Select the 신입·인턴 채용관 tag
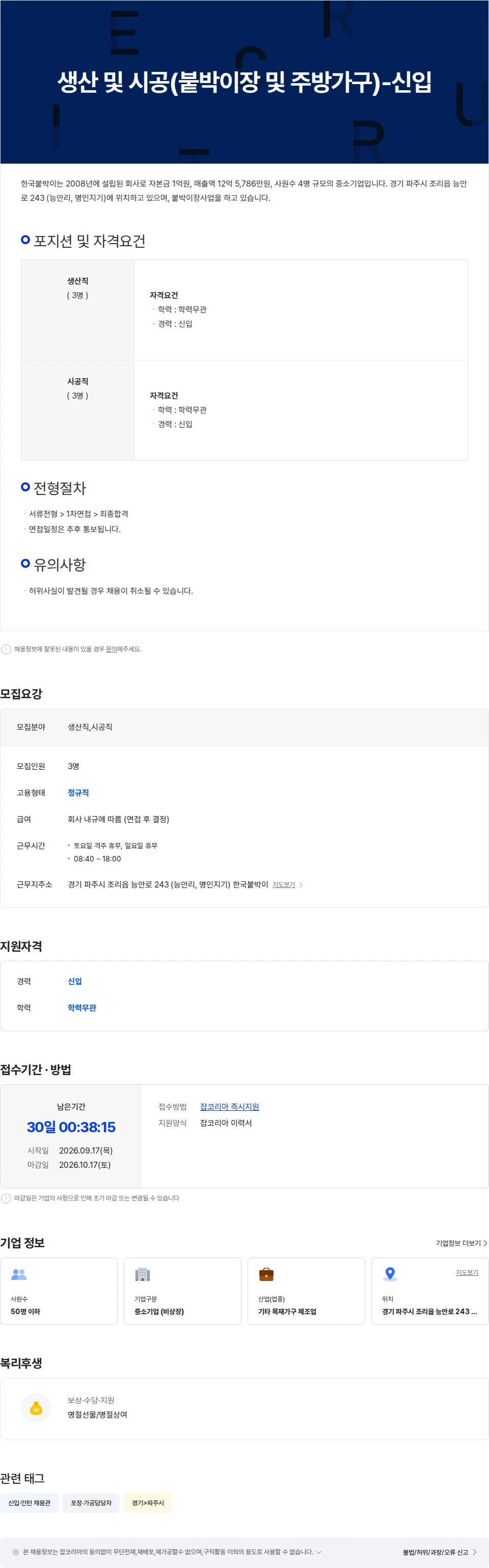 tap(29, 1503)
